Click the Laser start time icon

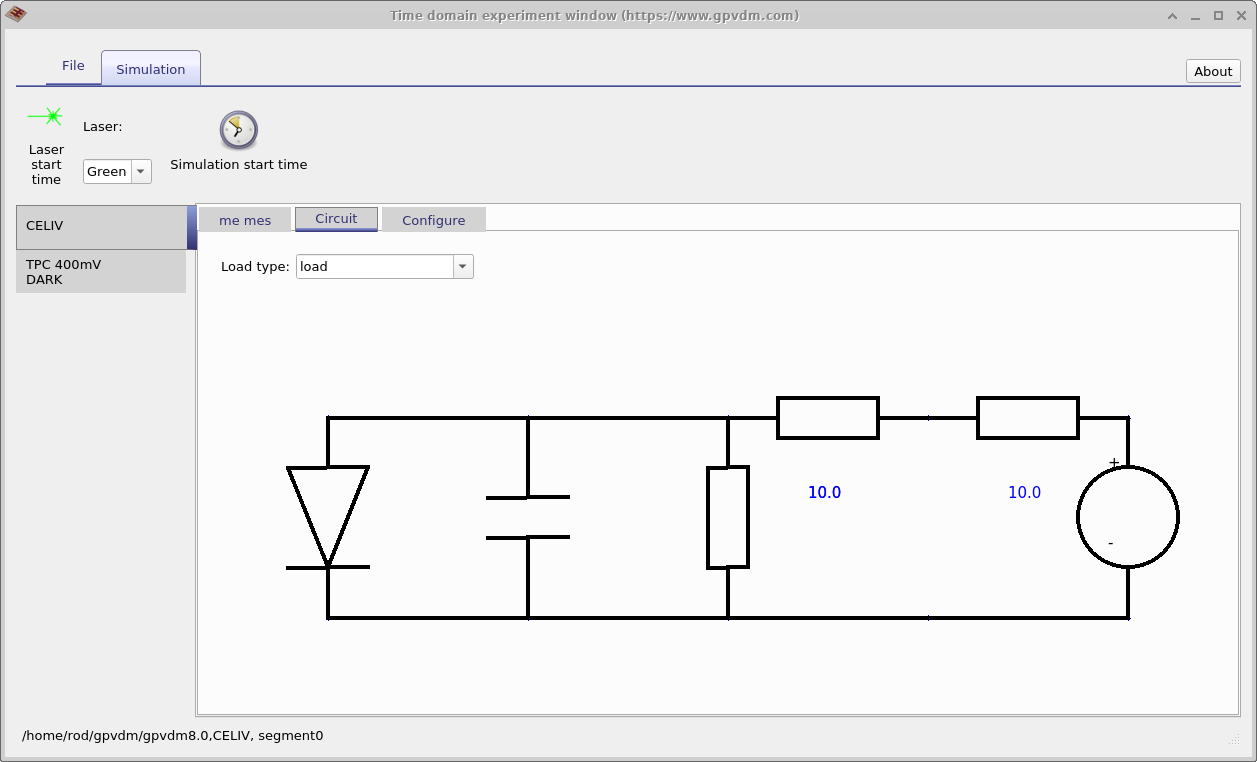point(46,114)
